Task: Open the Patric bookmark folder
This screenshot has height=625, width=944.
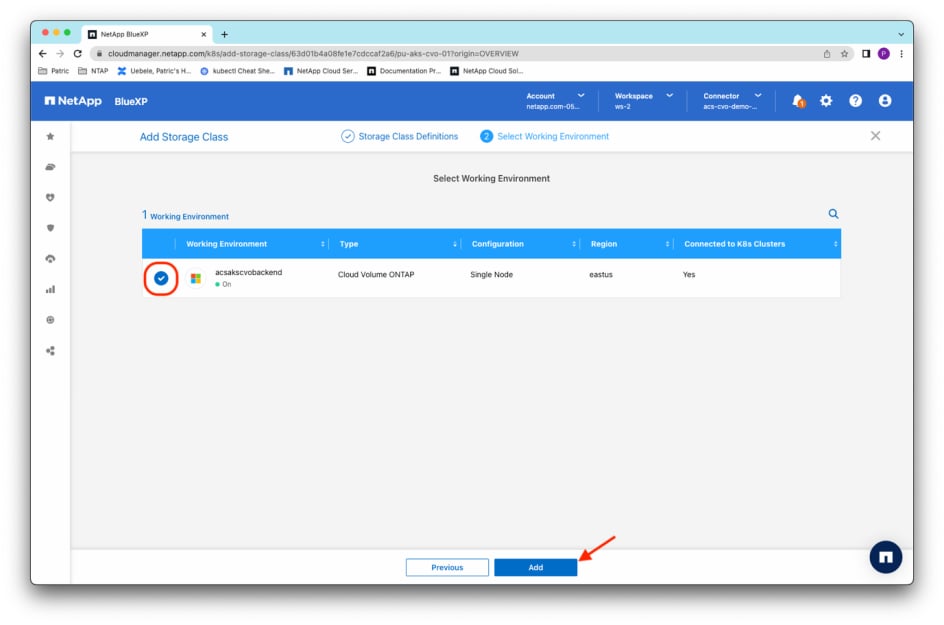Action: (x=54, y=71)
